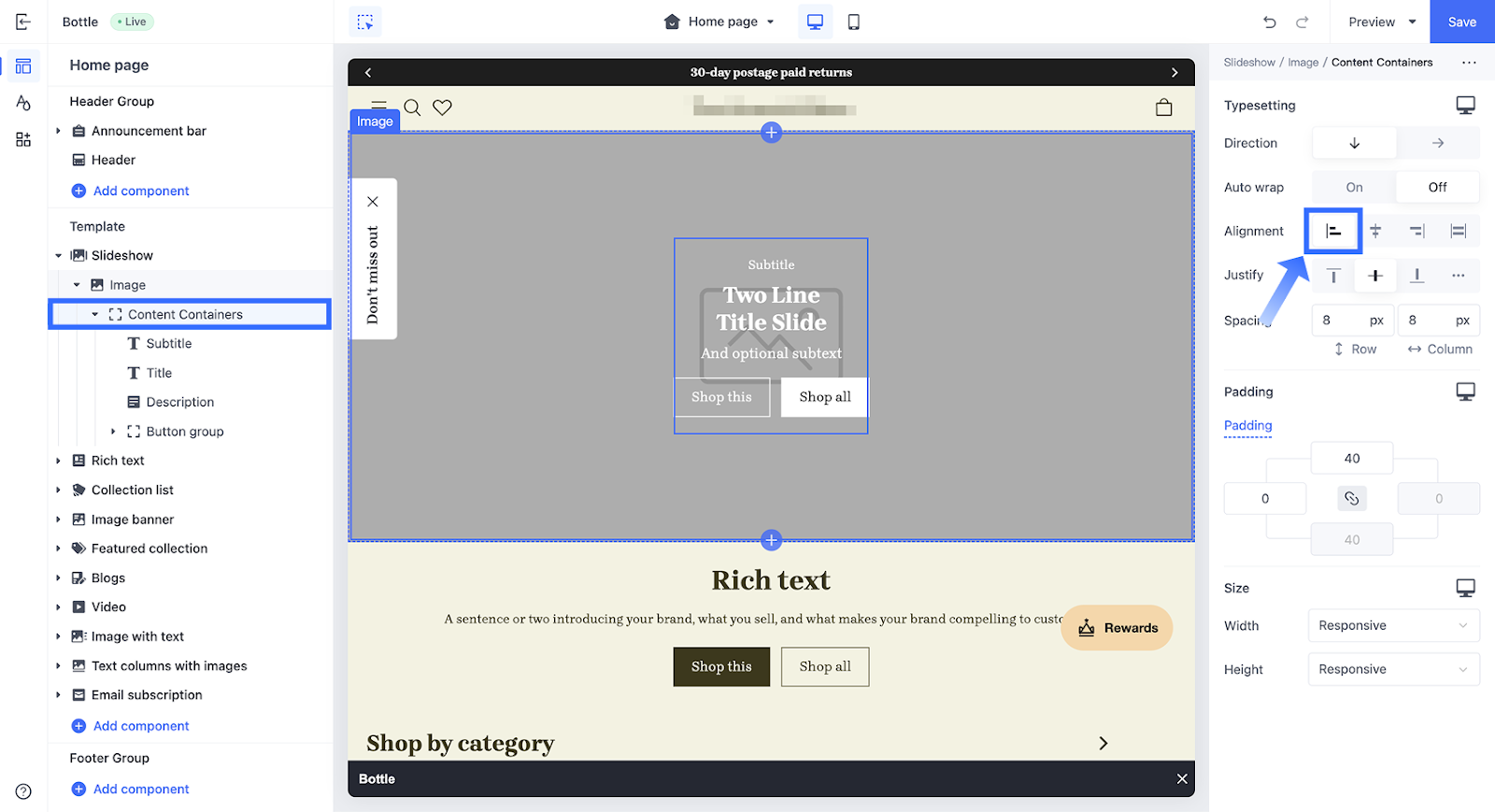Go to previous announcement with left chevron

click(368, 72)
